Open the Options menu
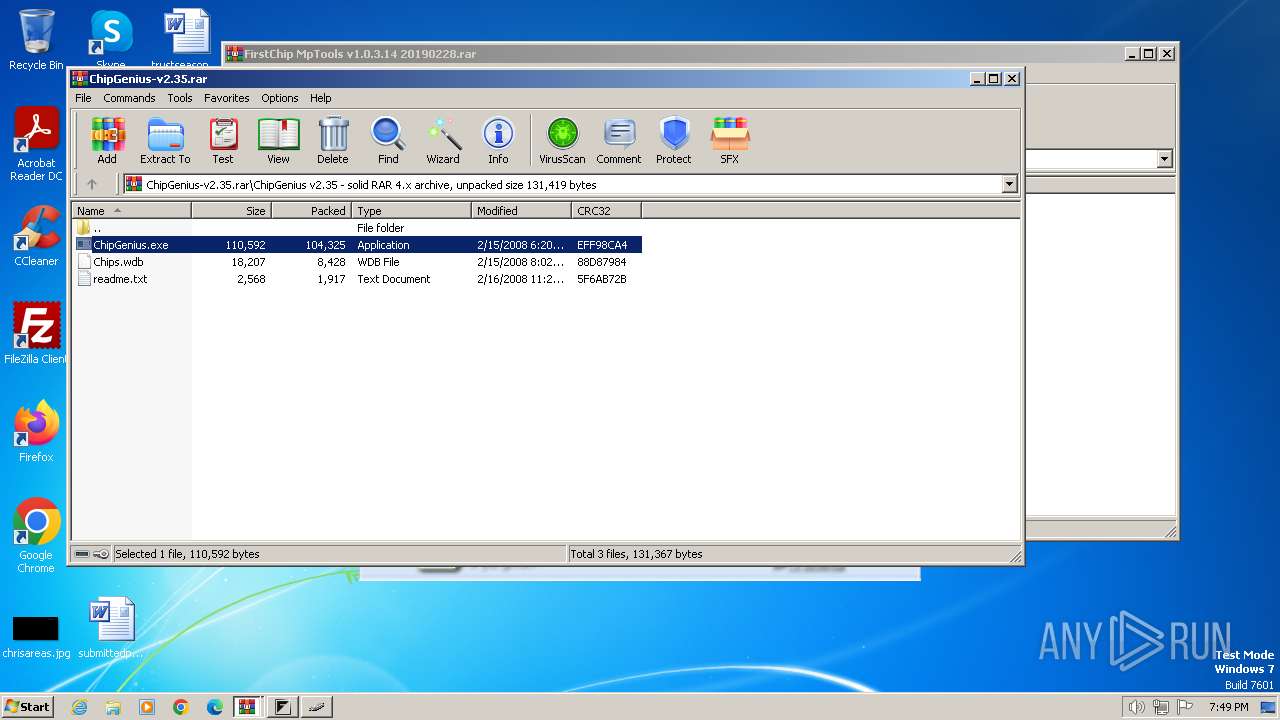The height and width of the screenshot is (720, 1280). point(280,98)
